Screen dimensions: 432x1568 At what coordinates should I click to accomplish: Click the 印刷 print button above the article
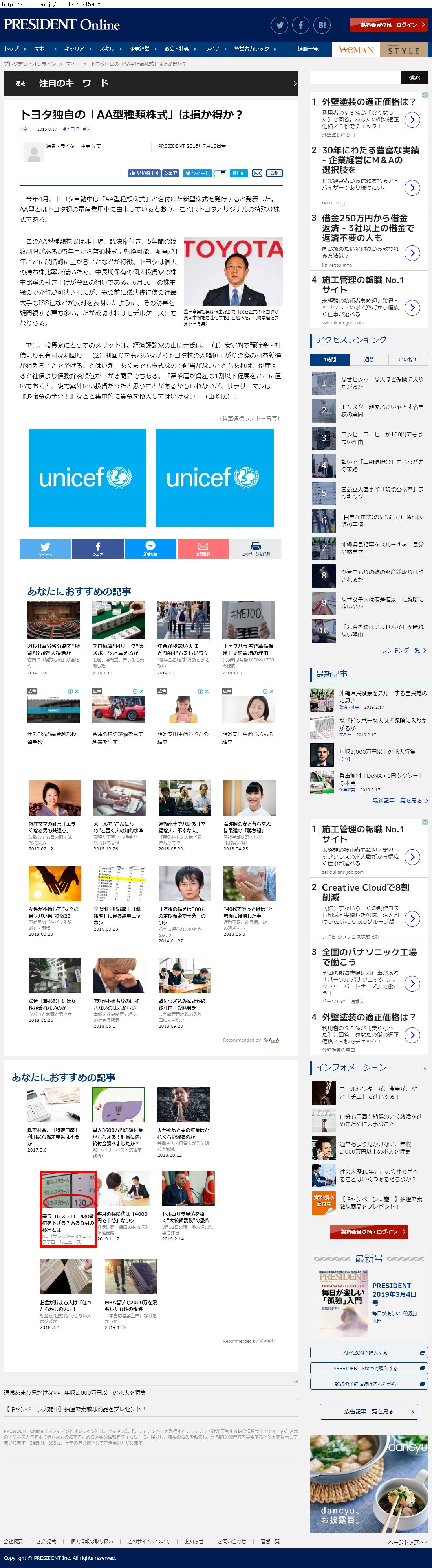(274, 173)
